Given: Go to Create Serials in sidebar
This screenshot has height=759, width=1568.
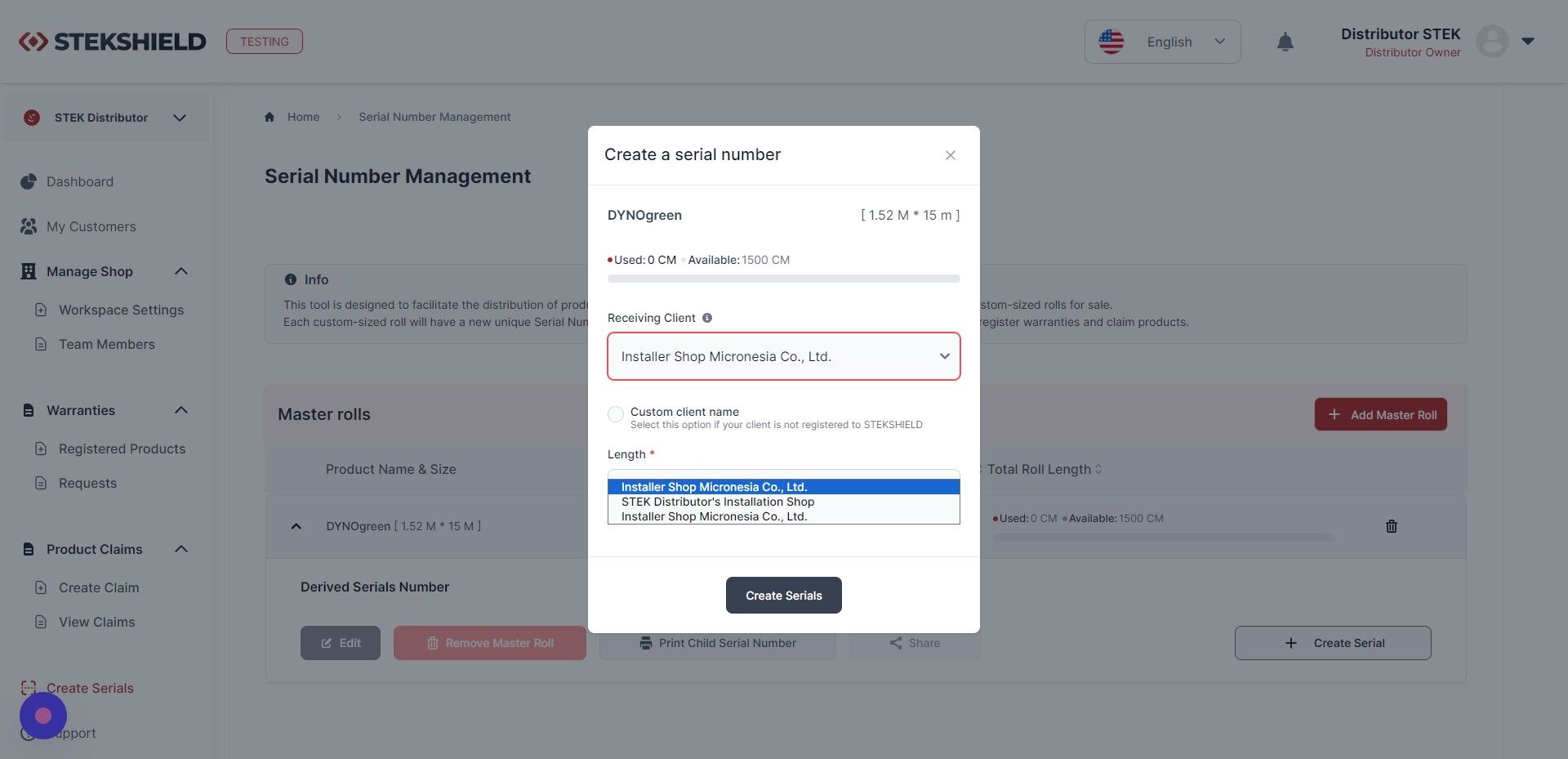Looking at the screenshot, I should 90,688.
